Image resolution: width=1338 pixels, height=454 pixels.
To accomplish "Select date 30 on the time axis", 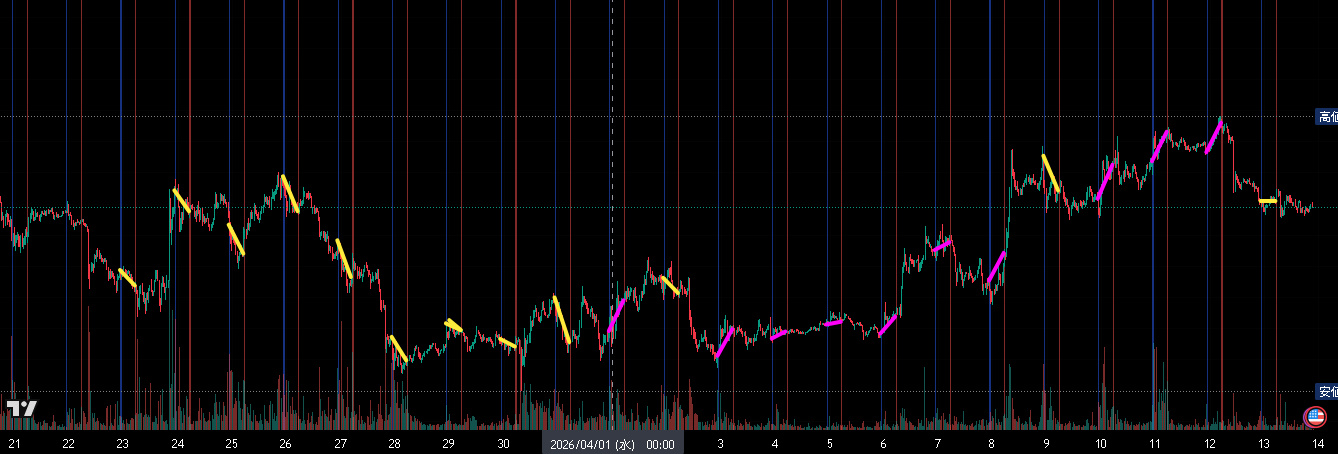I will [503, 444].
